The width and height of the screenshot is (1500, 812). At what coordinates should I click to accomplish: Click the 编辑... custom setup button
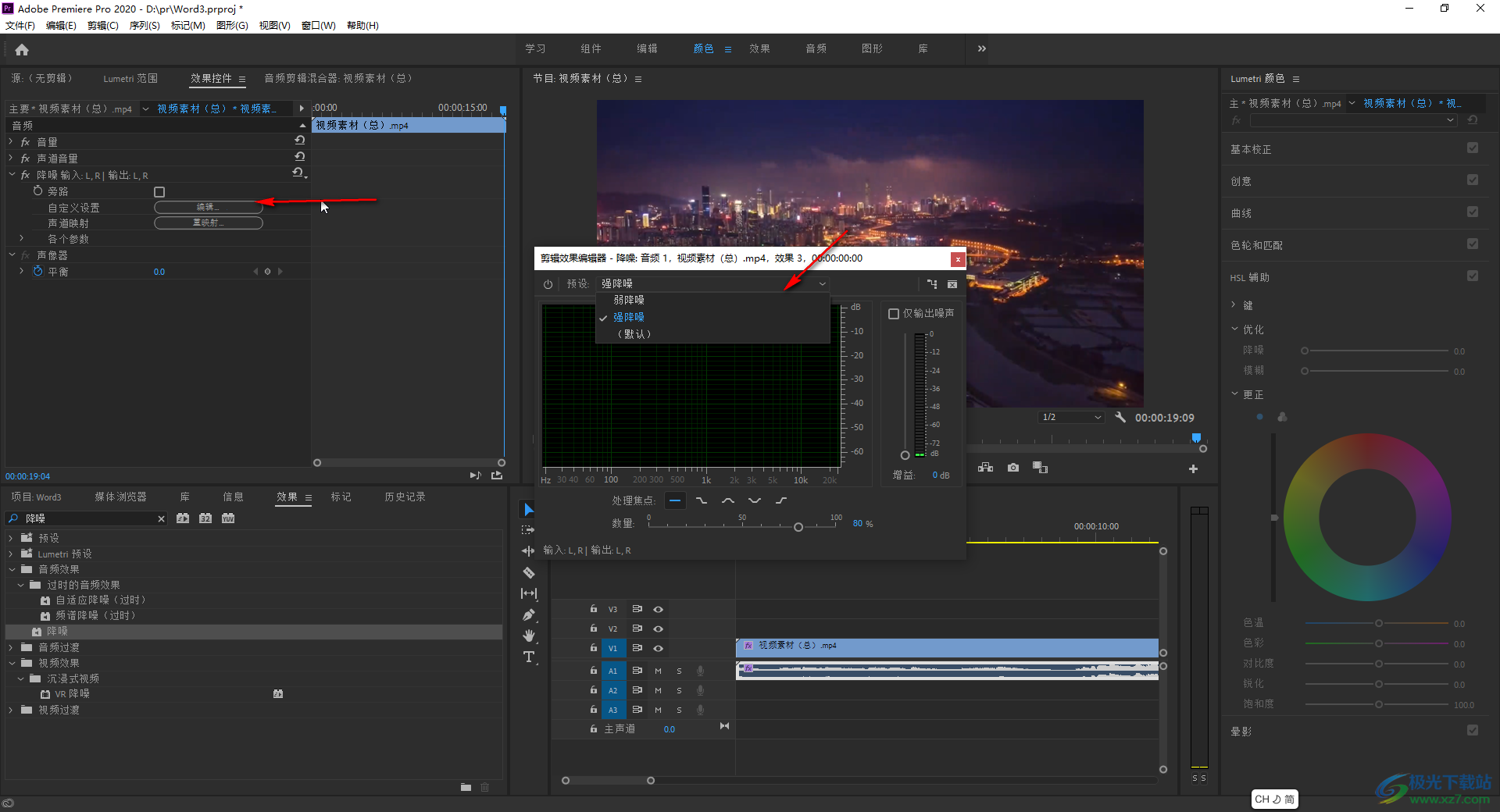pyautogui.click(x=208, y=207)
